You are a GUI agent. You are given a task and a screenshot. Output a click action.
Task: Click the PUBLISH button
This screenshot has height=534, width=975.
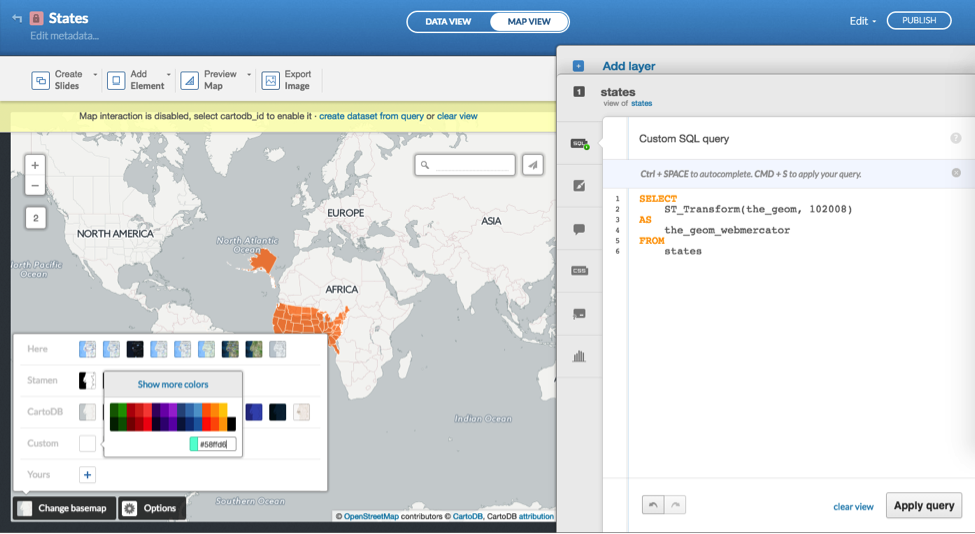coord(919,21)
